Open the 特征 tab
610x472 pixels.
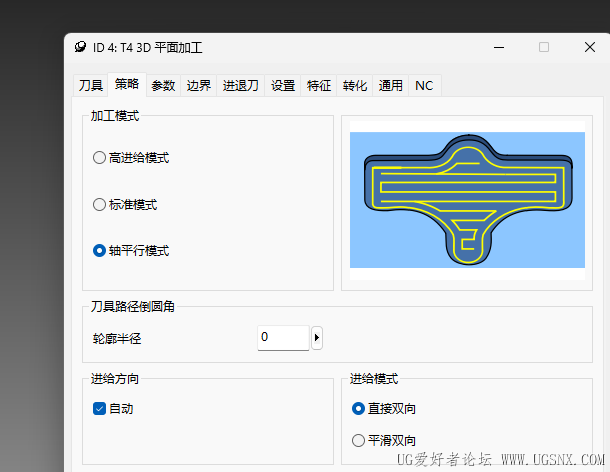click(319, 85)
